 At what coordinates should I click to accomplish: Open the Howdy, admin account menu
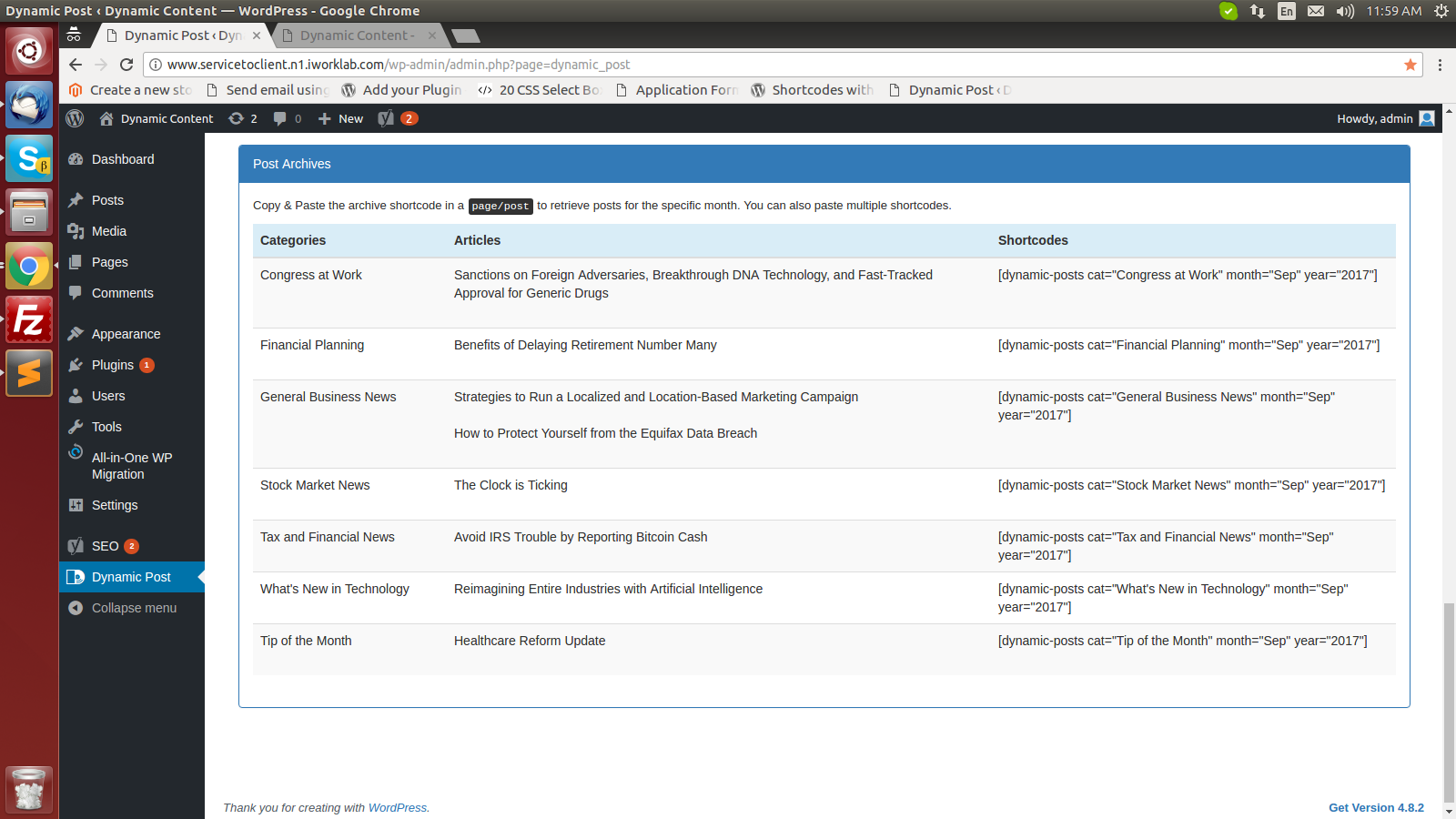(x=1376, y=118)
